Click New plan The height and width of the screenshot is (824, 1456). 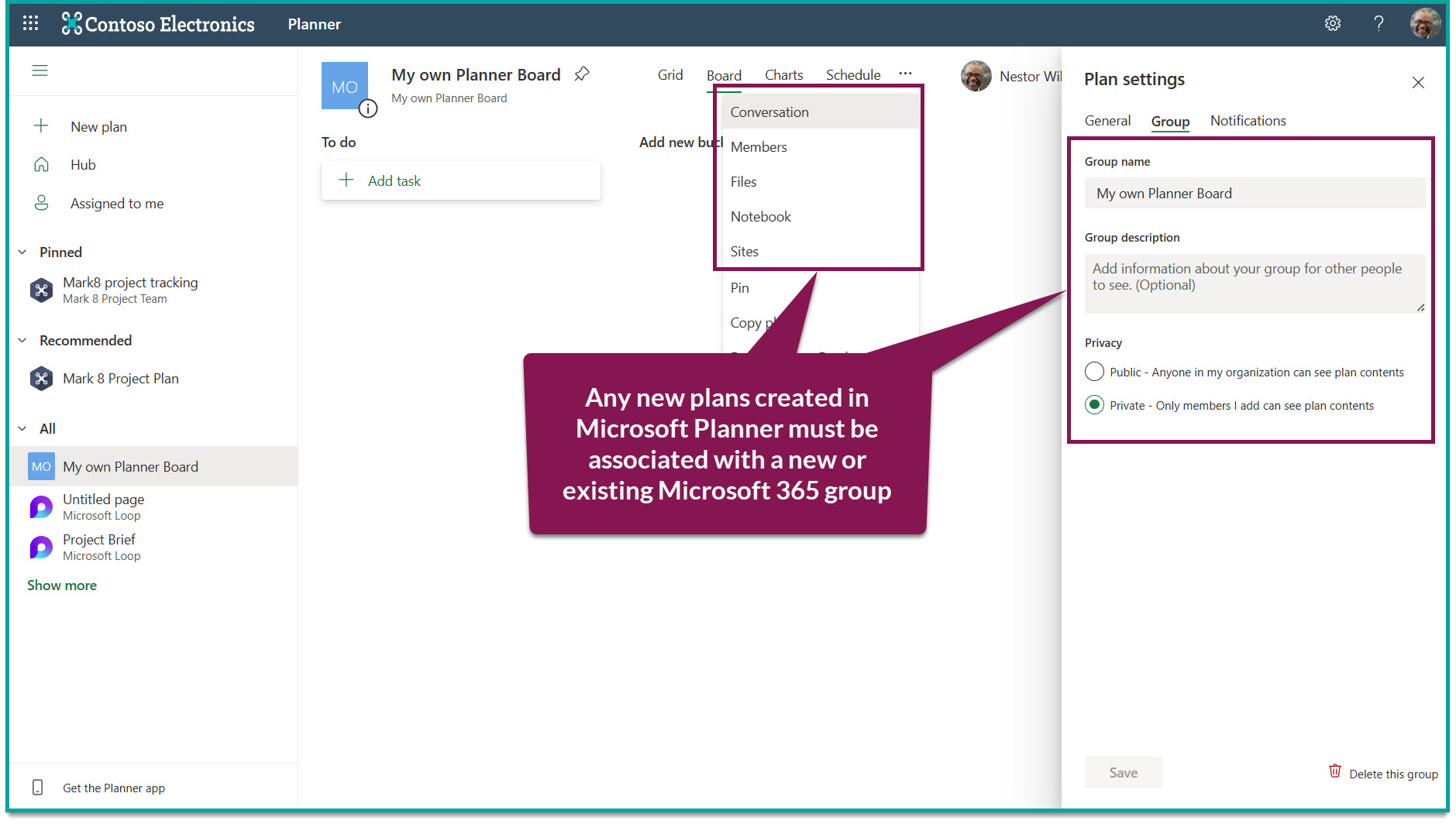pyautogui.click(x=98, y=126)
